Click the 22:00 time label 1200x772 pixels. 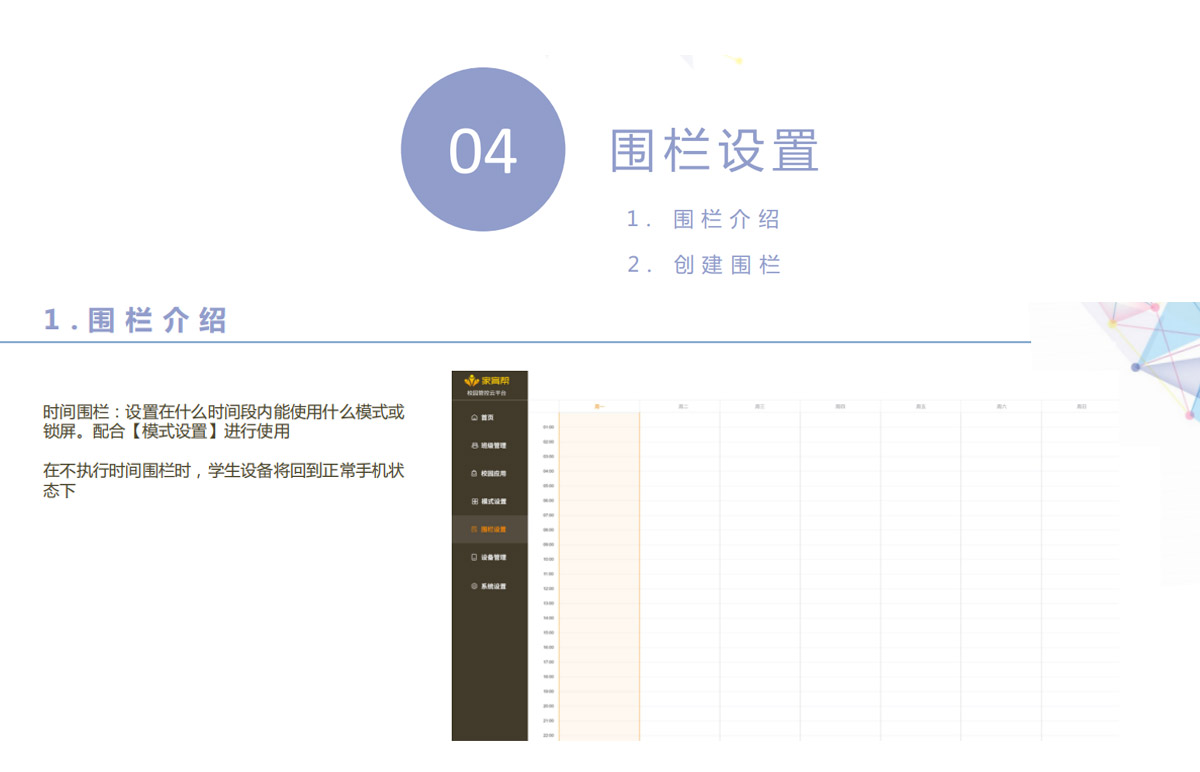548,735
